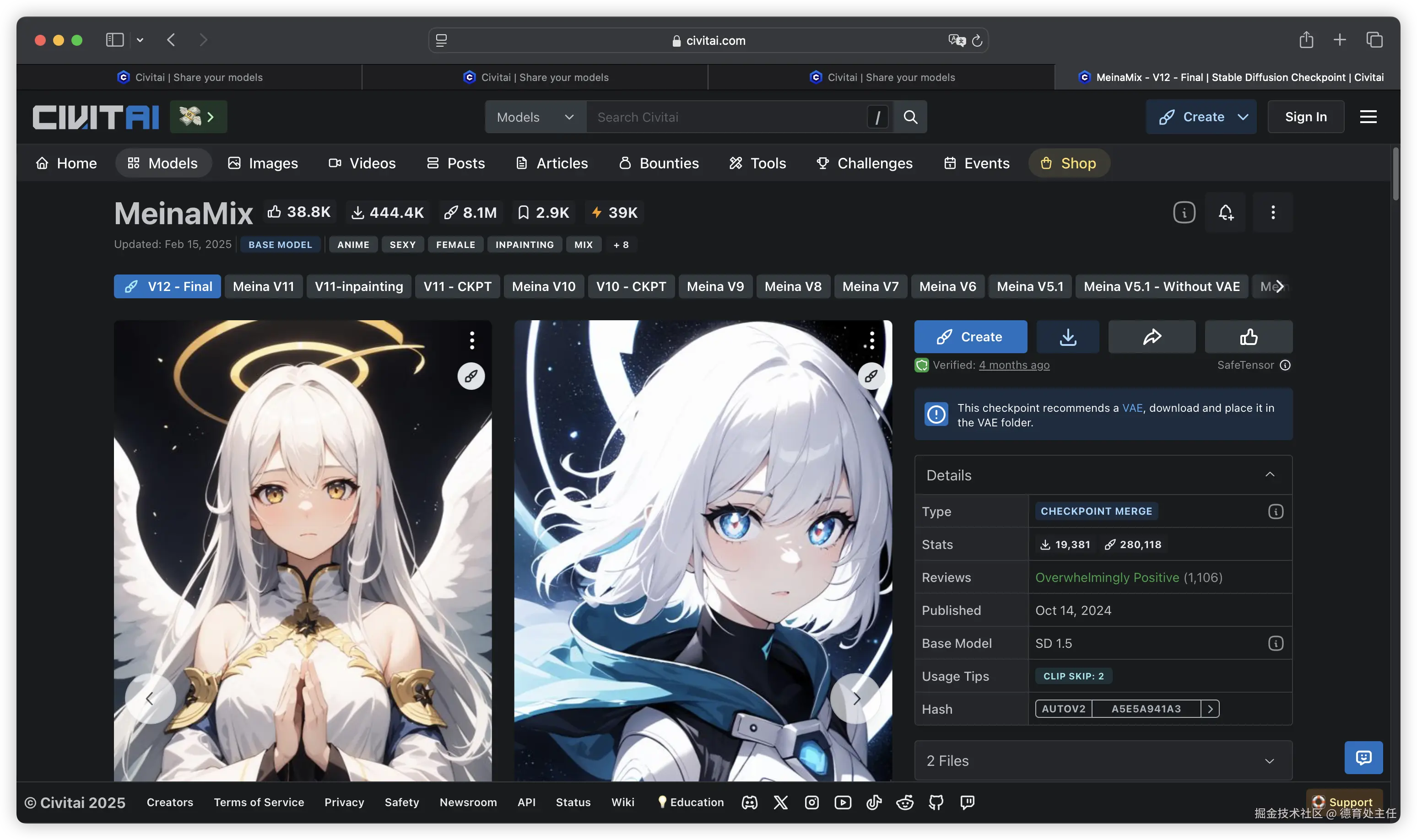Open the Images navigation tab
This screenshot has height=840, width=1417.
(x=263, y=163)
